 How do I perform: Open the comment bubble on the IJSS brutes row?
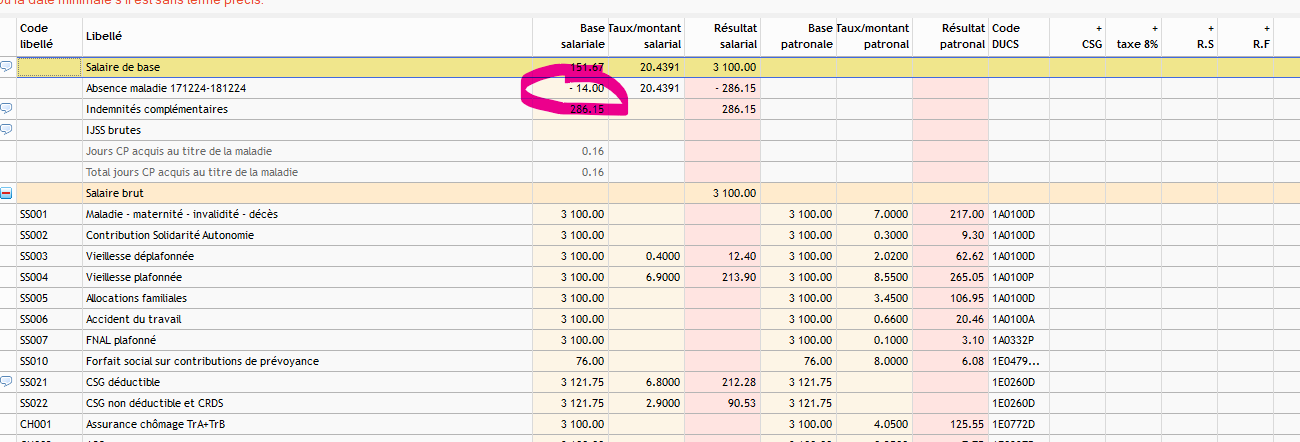coord(7,130)
